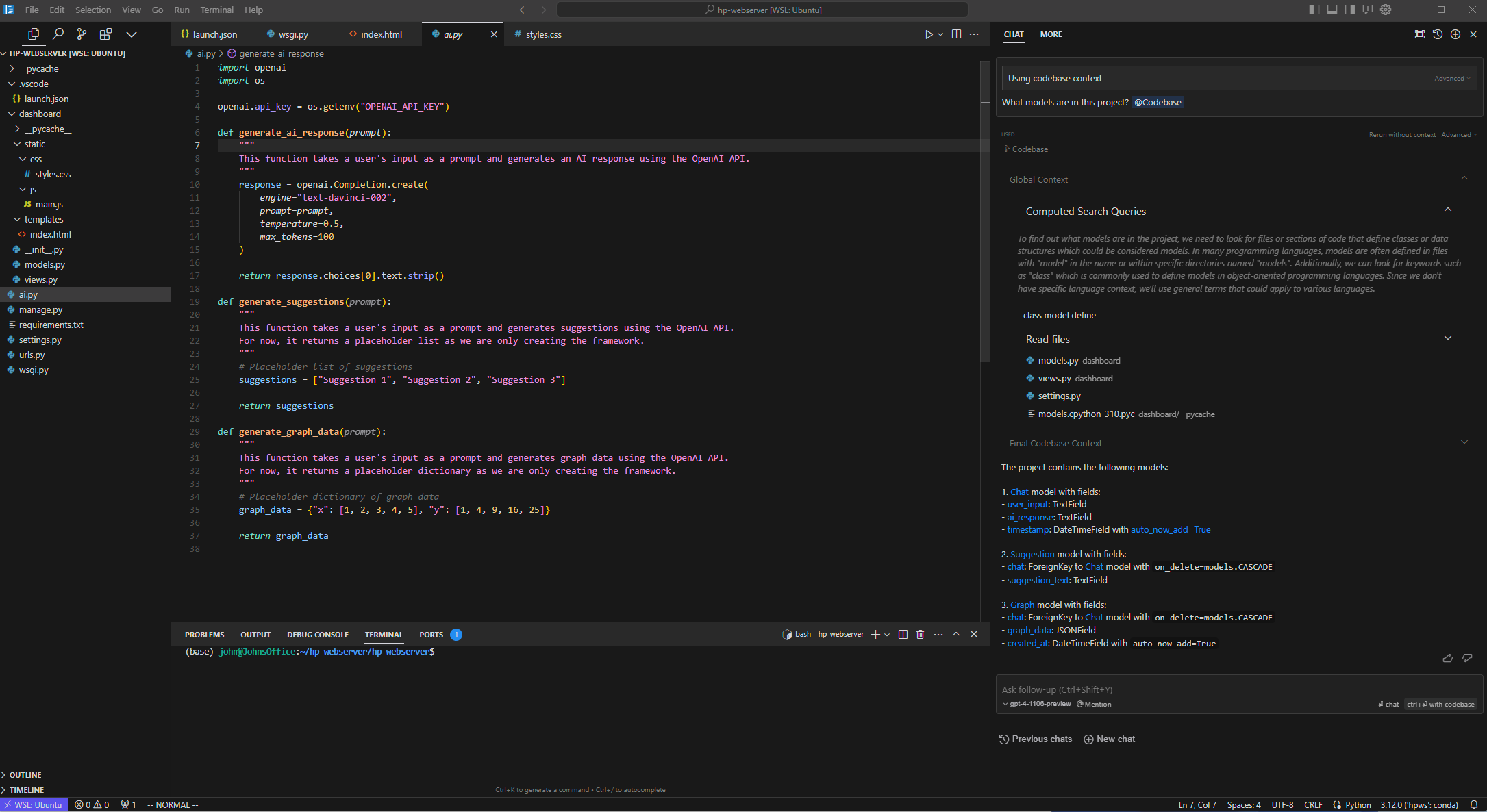Kill terminal with the trash icon

pos(920,635)
